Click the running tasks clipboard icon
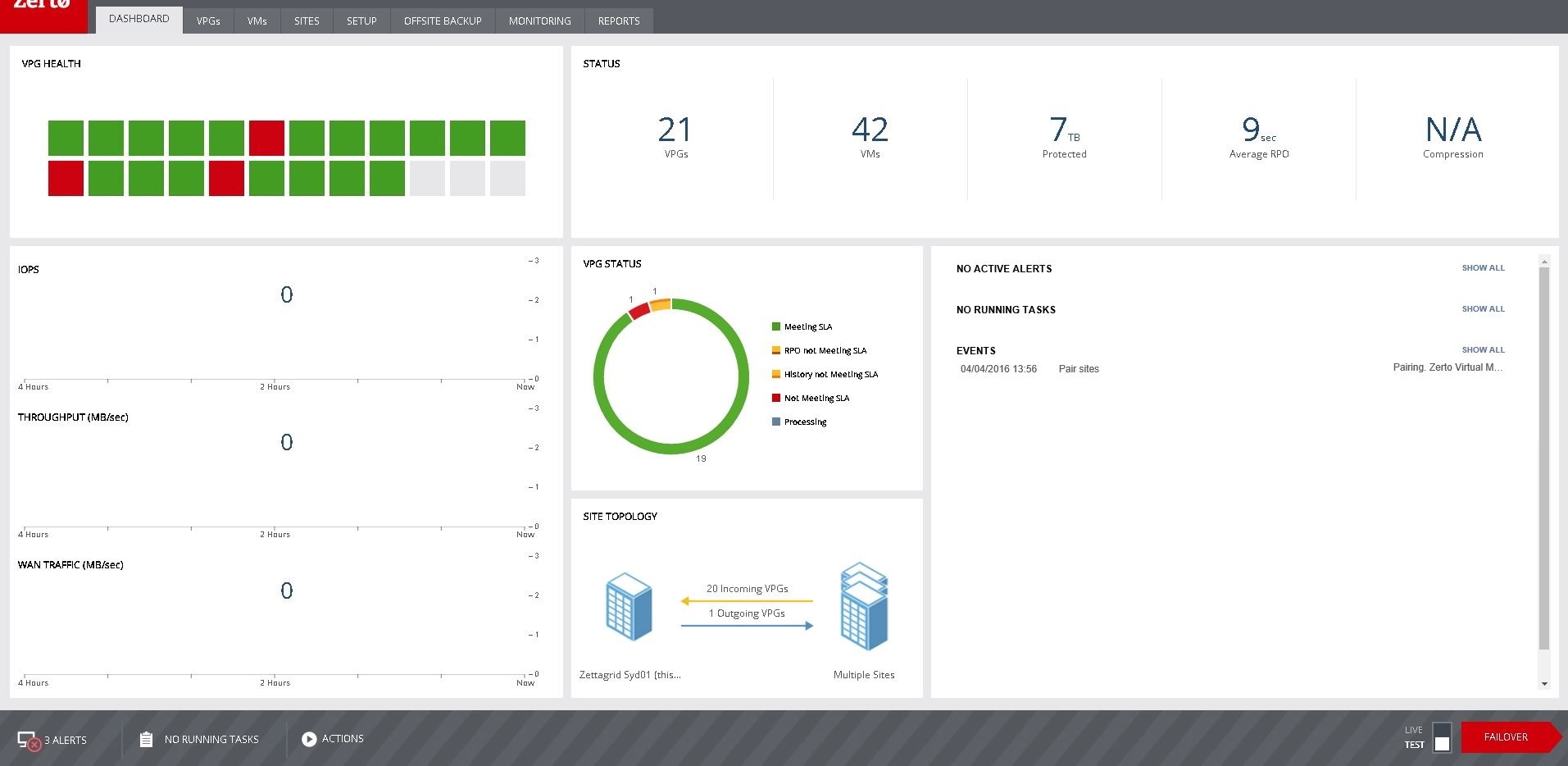Image resolution: width=1568 pixels, height=766 pixels. 146,739
